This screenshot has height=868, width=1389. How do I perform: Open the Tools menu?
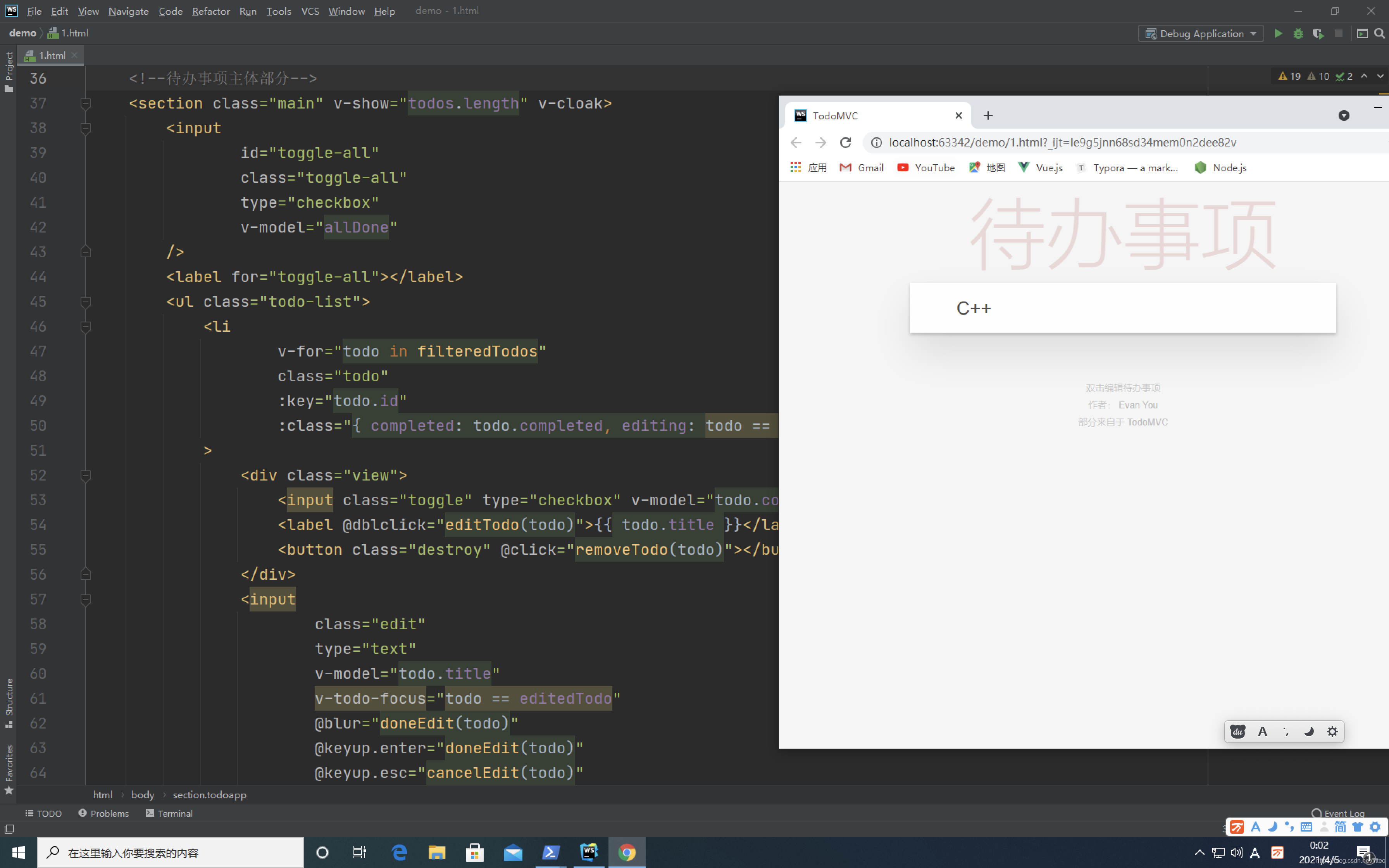[x=278, y=11]
